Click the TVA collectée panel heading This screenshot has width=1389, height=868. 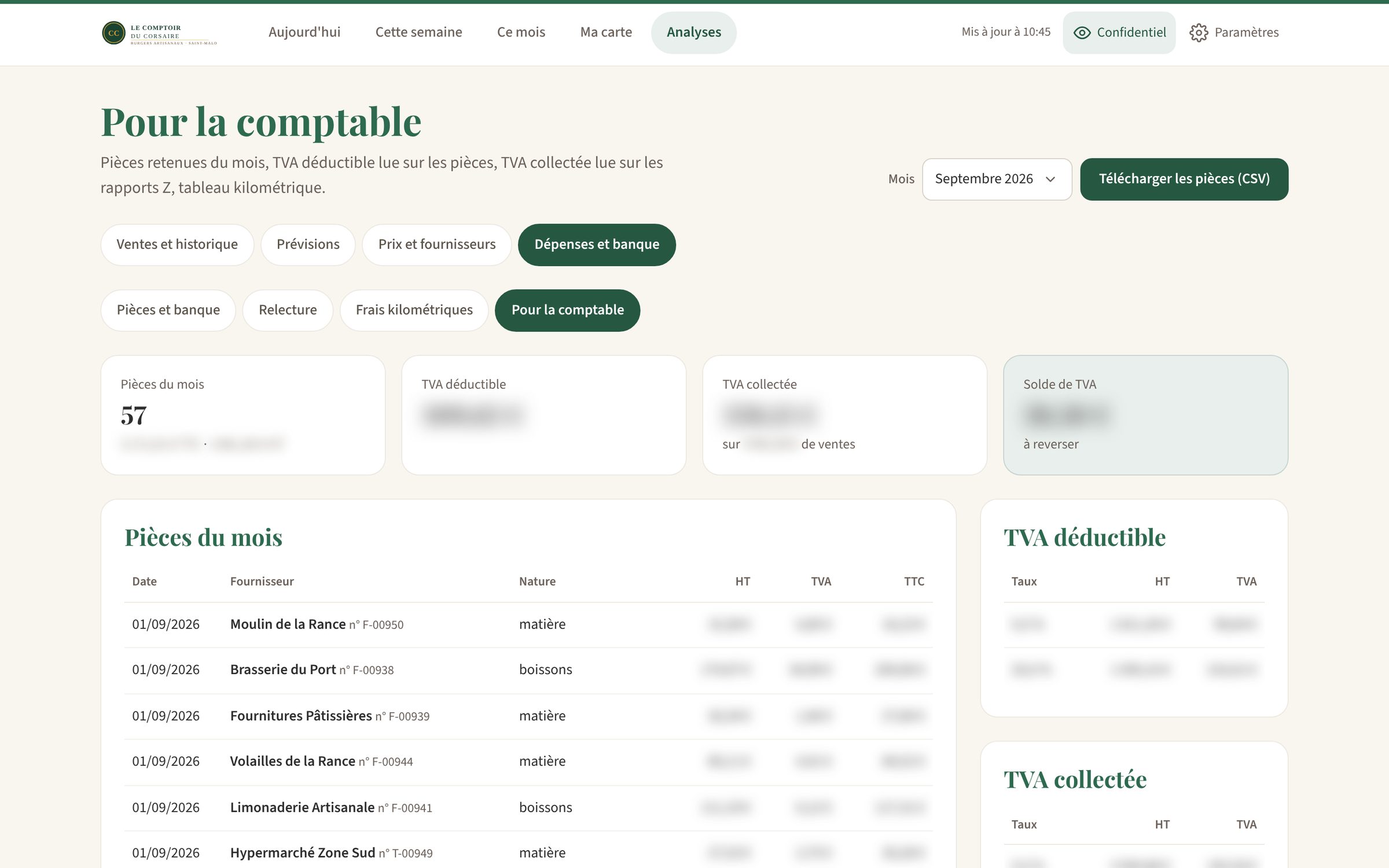1075,780
